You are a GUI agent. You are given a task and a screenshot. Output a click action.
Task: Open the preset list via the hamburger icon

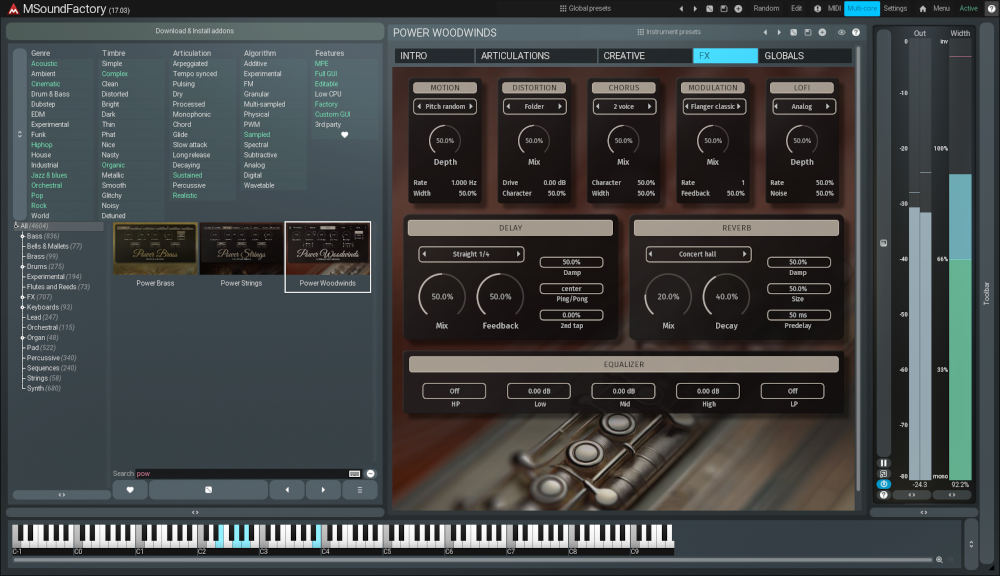tap(359, 490)
